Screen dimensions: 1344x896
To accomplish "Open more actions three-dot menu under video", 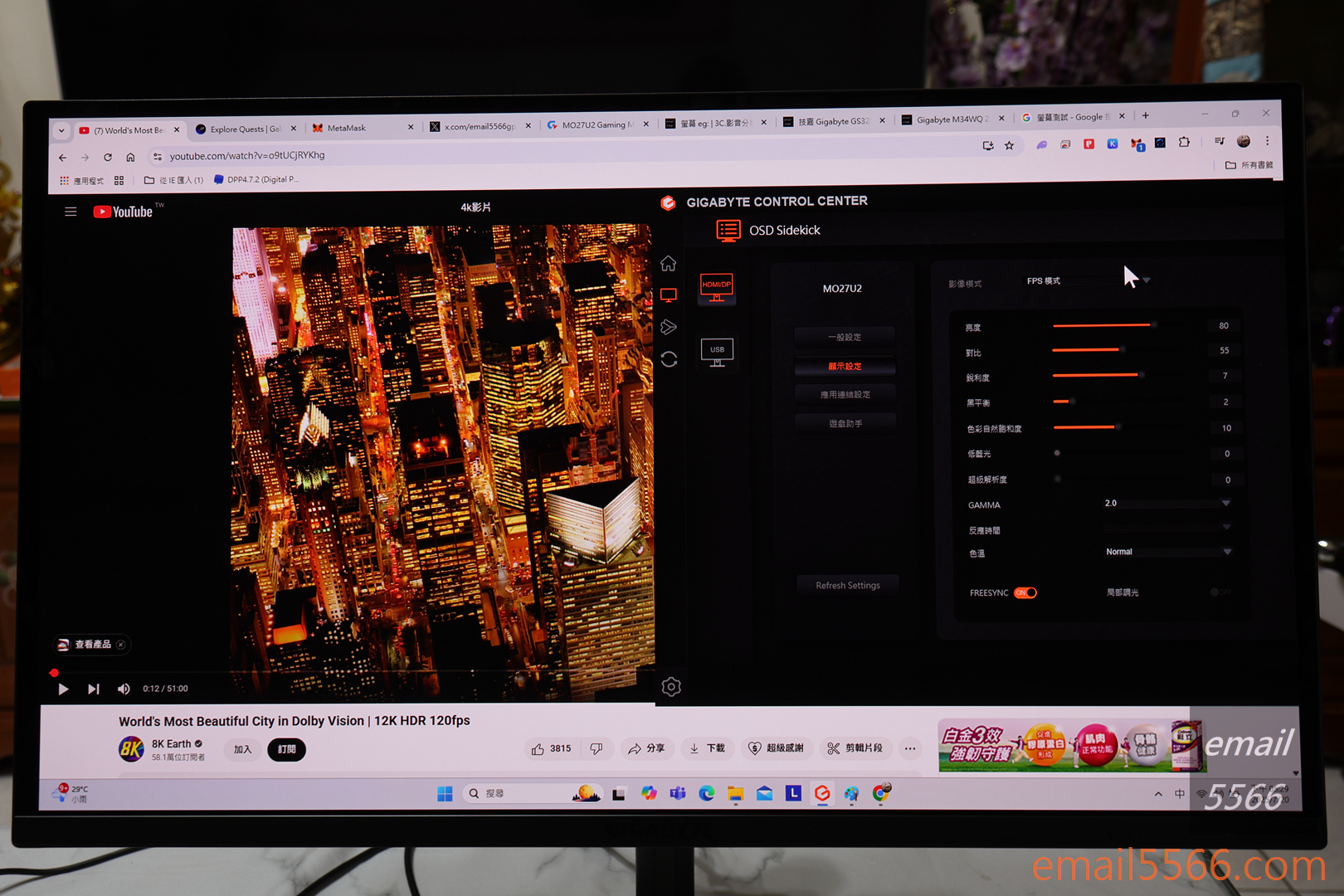I will (x=910, y=748).
